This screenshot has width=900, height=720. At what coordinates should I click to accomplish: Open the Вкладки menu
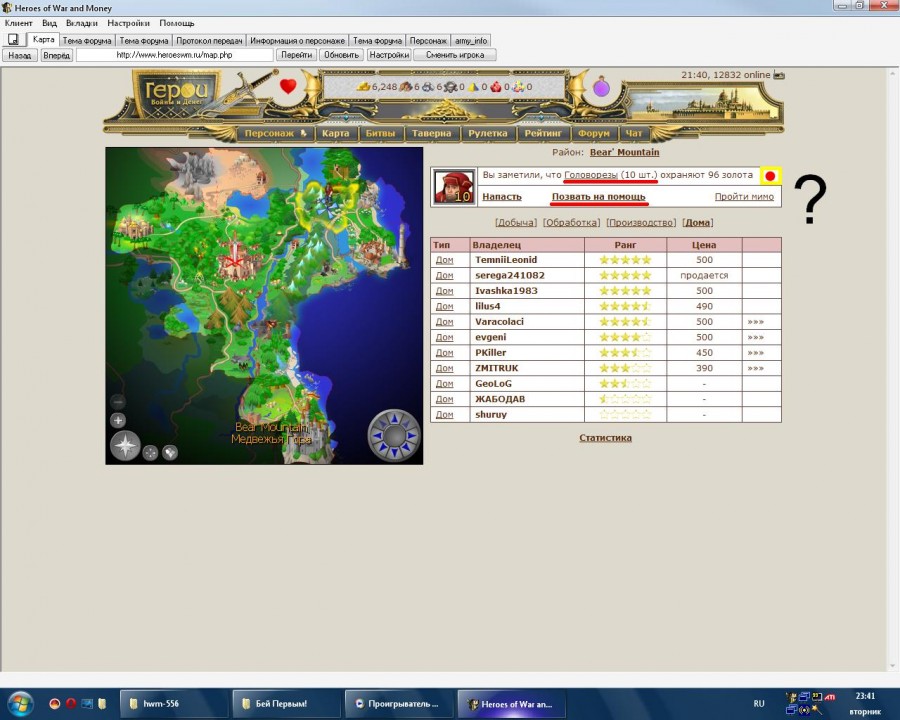(82, 23)
